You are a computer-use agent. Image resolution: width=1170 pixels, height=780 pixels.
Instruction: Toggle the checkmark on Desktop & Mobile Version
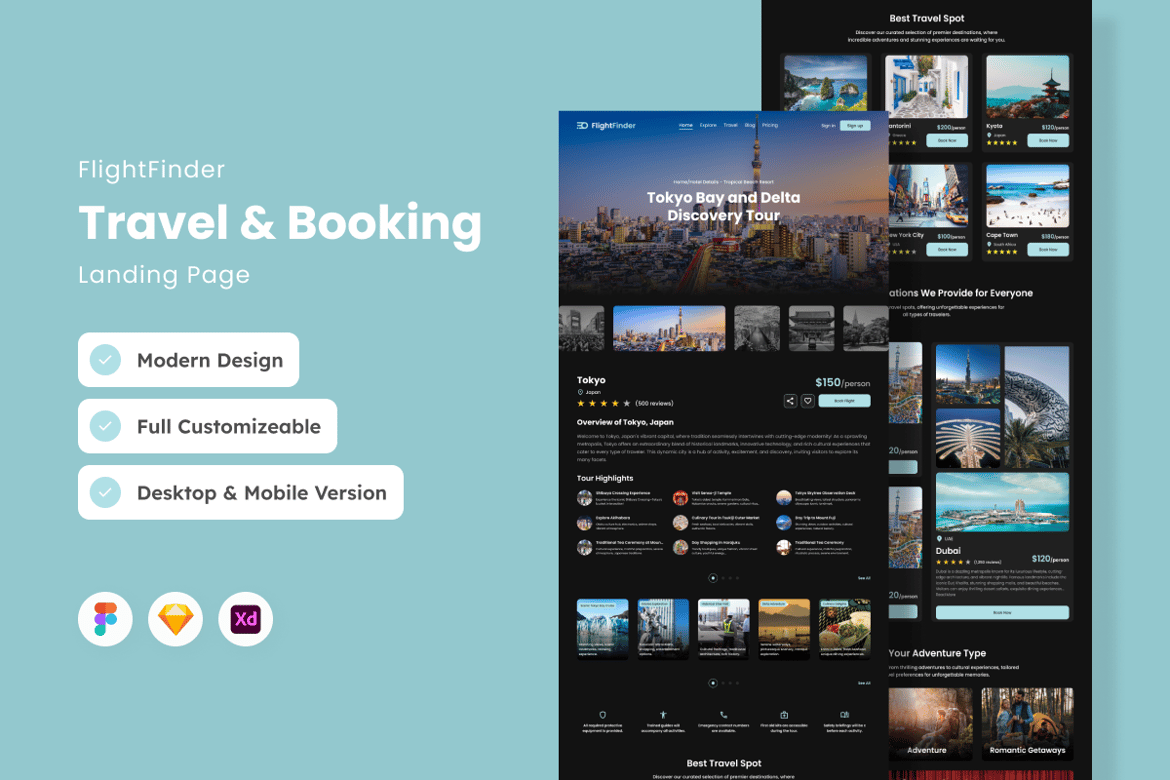coord(104,492)
